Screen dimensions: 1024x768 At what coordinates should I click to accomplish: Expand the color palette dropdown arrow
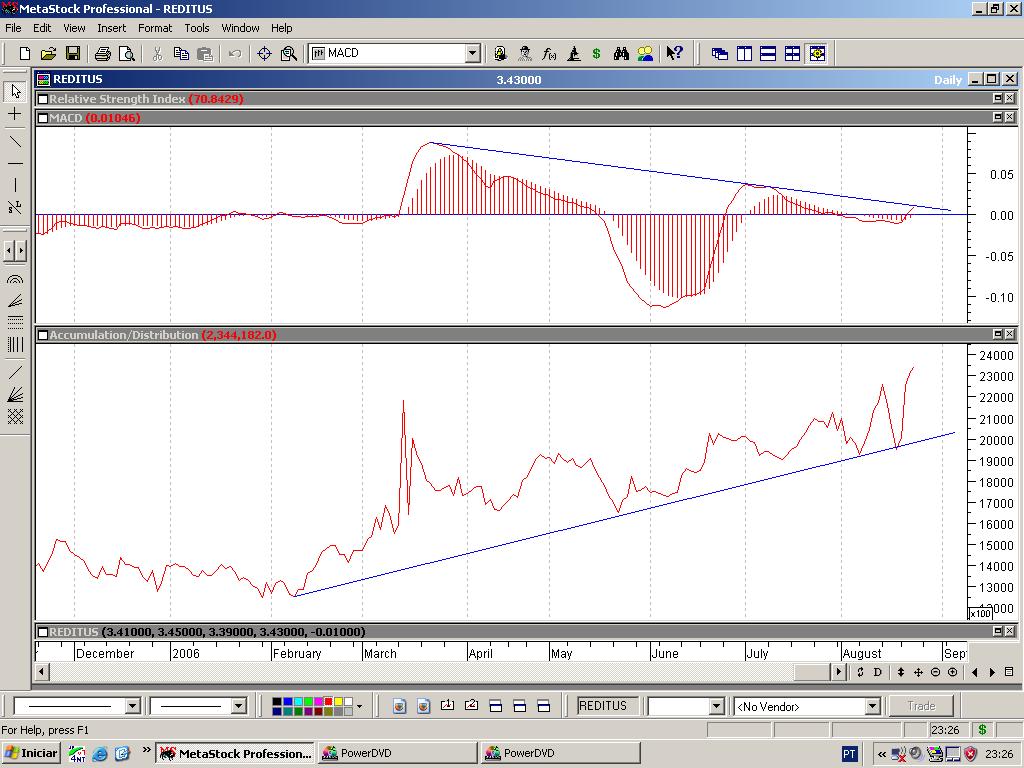click(x=359, y=706)
